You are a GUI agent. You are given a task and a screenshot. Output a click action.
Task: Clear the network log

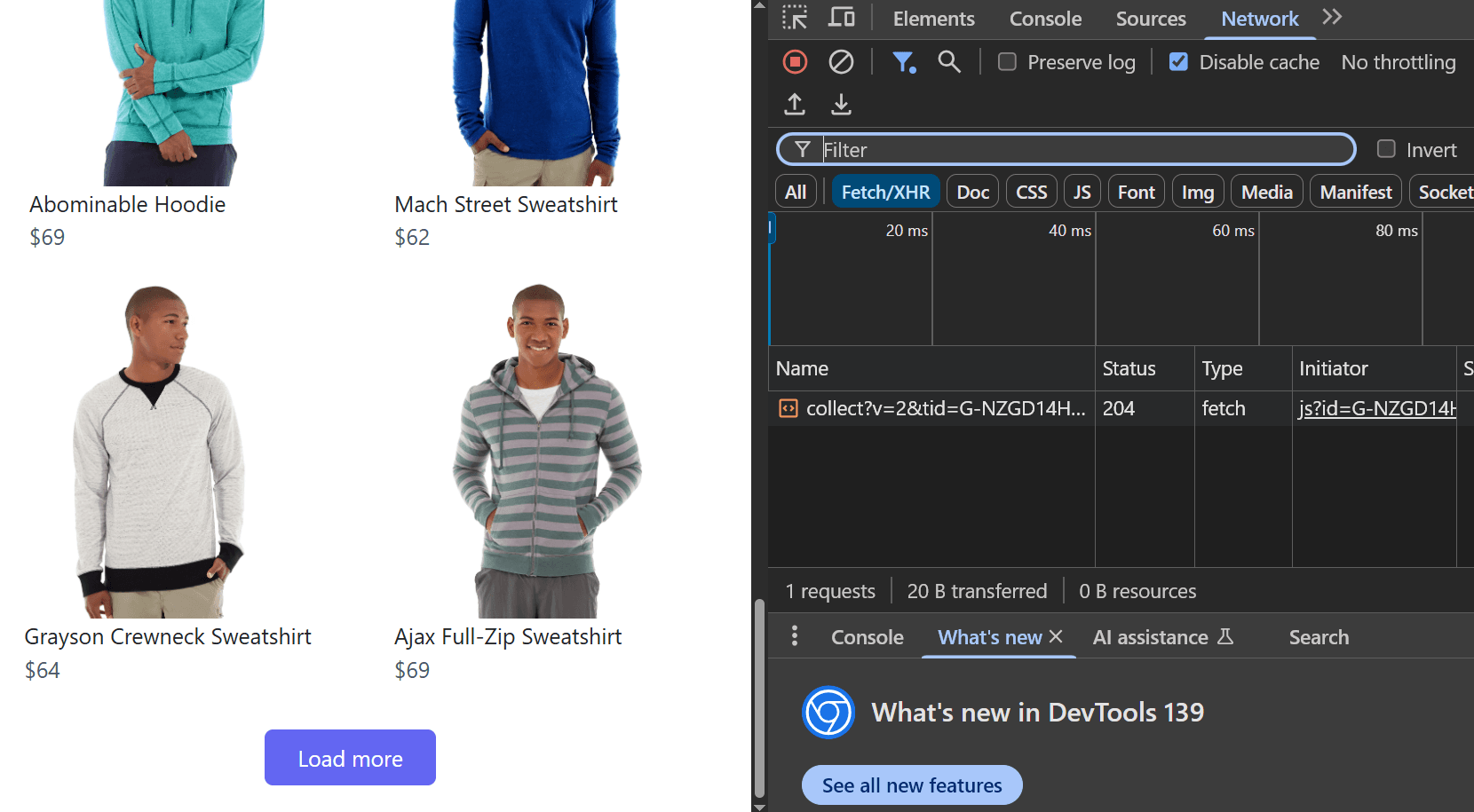pyautogui.click(x=841, y=62)
